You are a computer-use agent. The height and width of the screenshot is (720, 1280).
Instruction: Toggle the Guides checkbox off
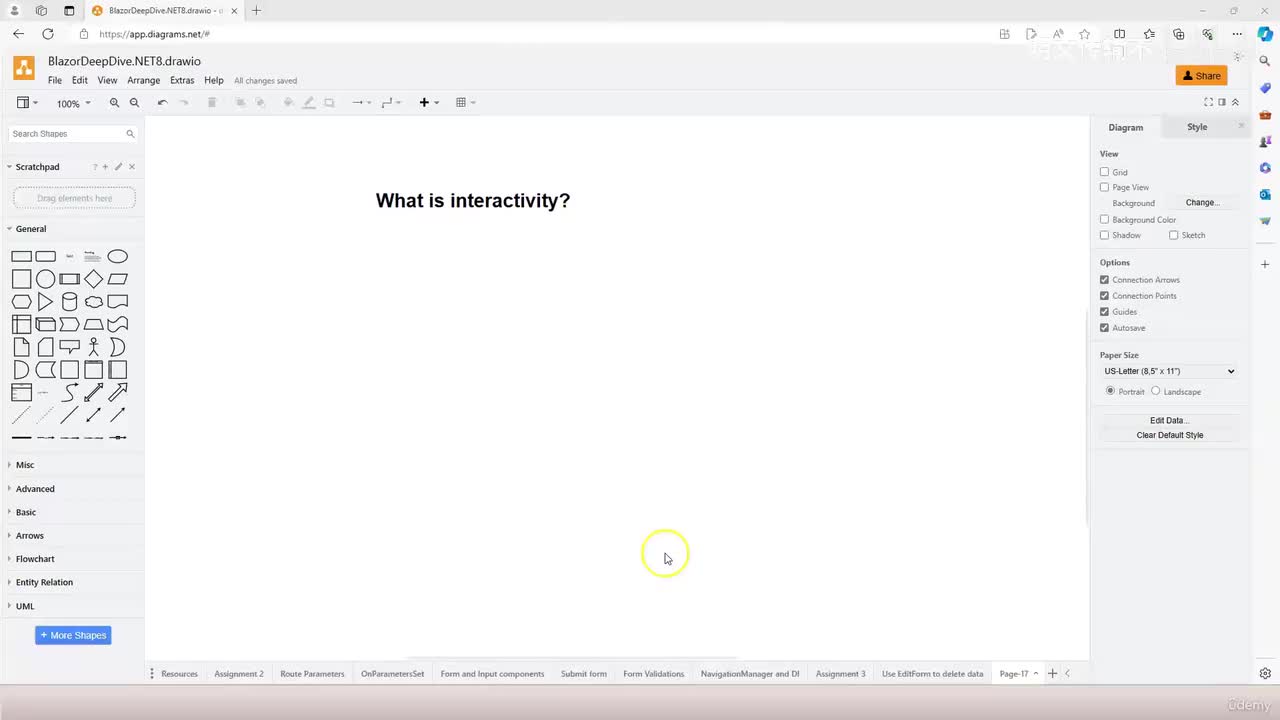(x=1105, y=312)
